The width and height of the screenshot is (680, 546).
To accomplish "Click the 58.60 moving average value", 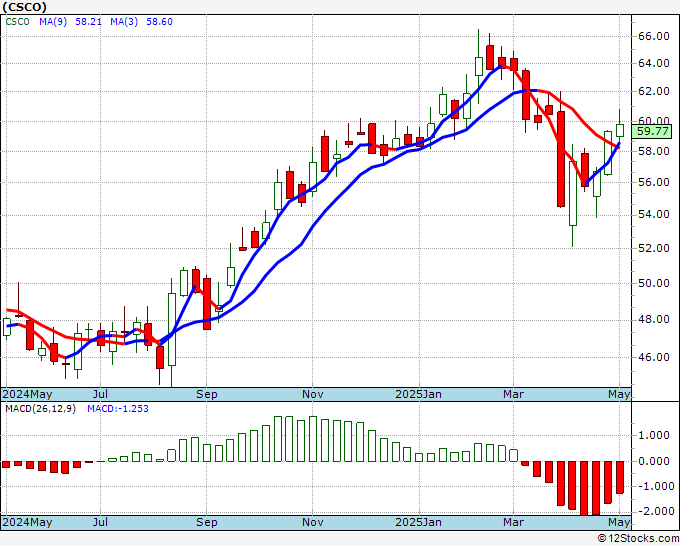I will click(x=159, y=22).
